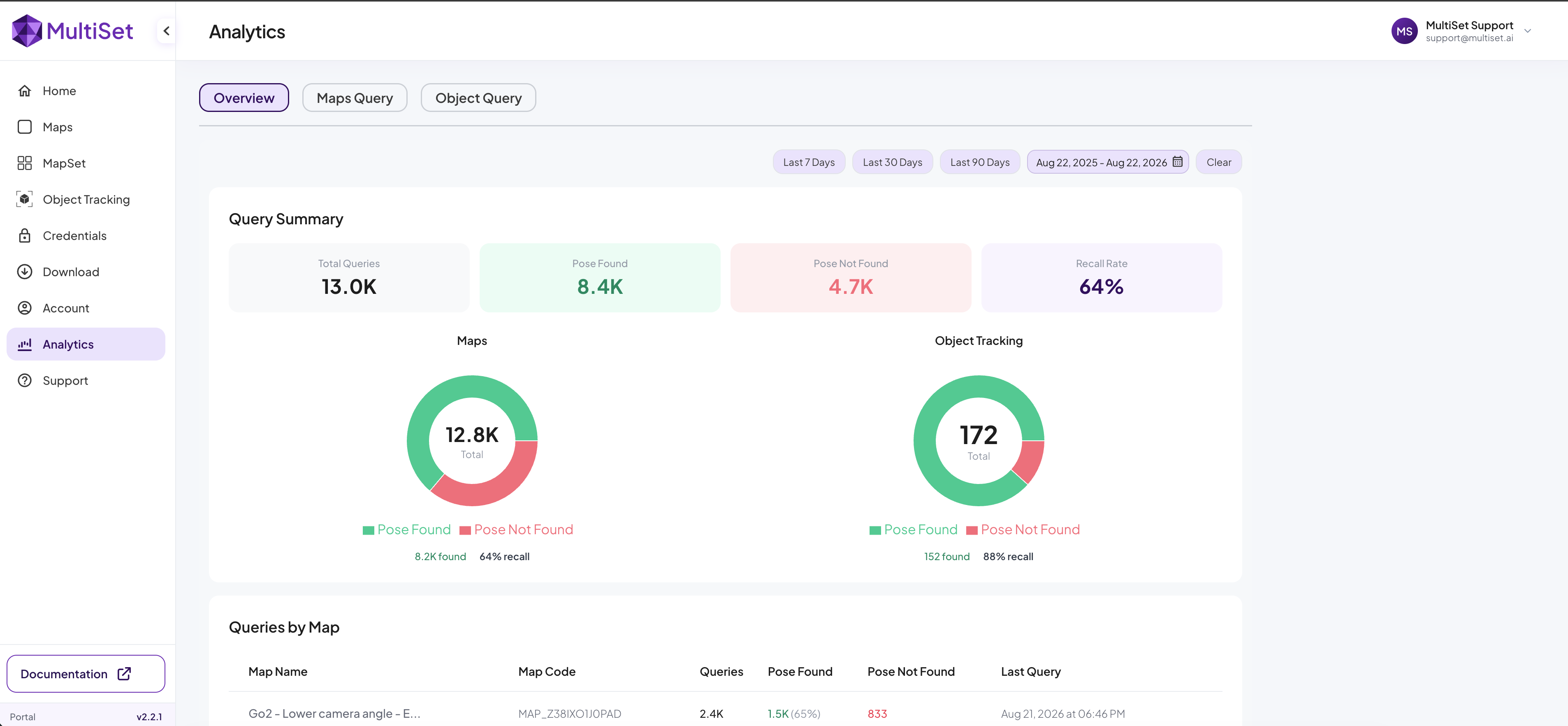Click the 12.8K Total in Maps donut
This screenshot has height=726, width=1568.
(472, 442)
